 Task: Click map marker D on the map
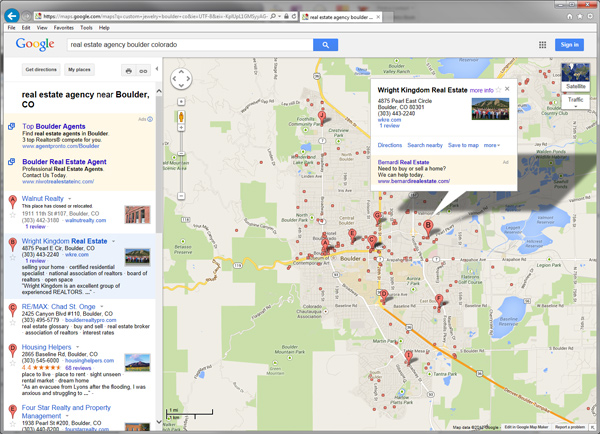[x=384, y=296]
